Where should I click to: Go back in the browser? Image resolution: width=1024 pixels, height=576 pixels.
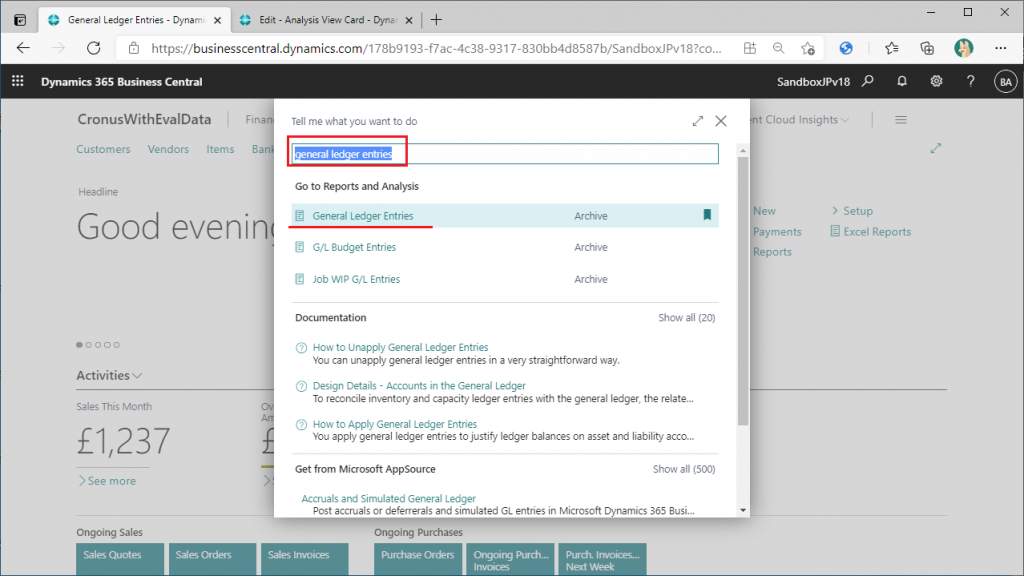pyautogui.click(x=24, y=48)
